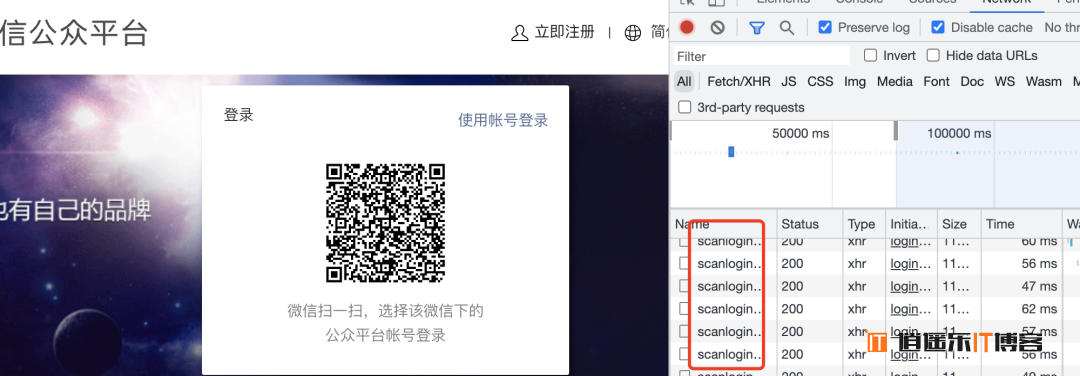Image resolution: width=1080 pixels, height=376 pixels.
Task: Uncheck the Preserve log checkbox
Action: [x=824, y=28]
